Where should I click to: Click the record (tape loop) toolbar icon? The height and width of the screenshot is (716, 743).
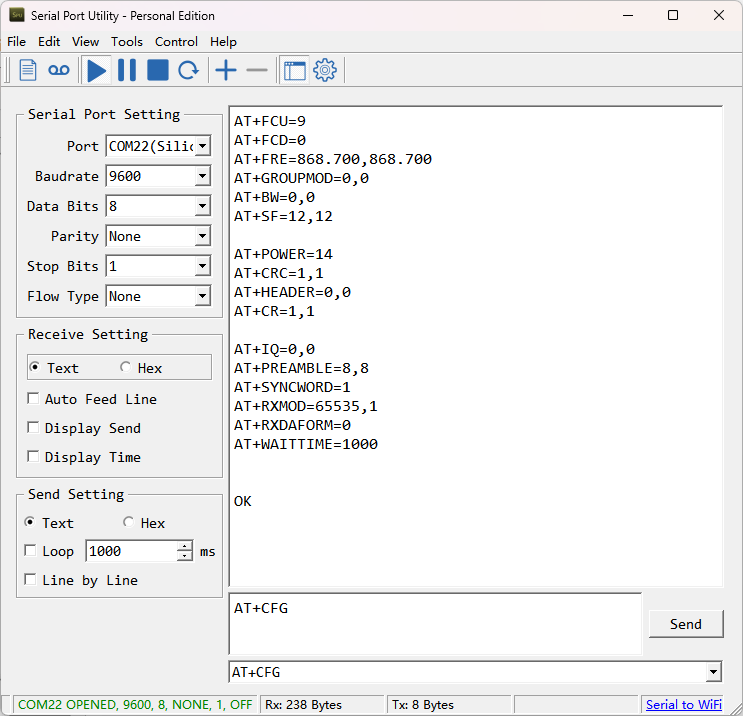point(59,71)
